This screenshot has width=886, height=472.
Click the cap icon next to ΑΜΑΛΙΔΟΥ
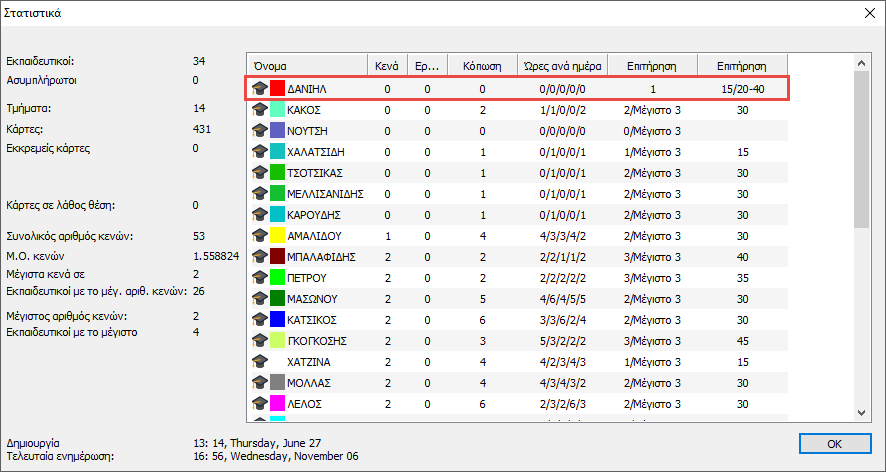click(260, 236)
